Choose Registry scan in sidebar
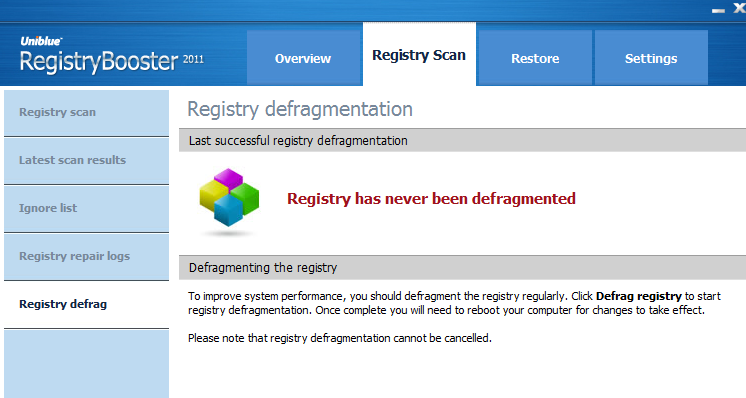This screenshot has width=746, height=398. point(86,113)
